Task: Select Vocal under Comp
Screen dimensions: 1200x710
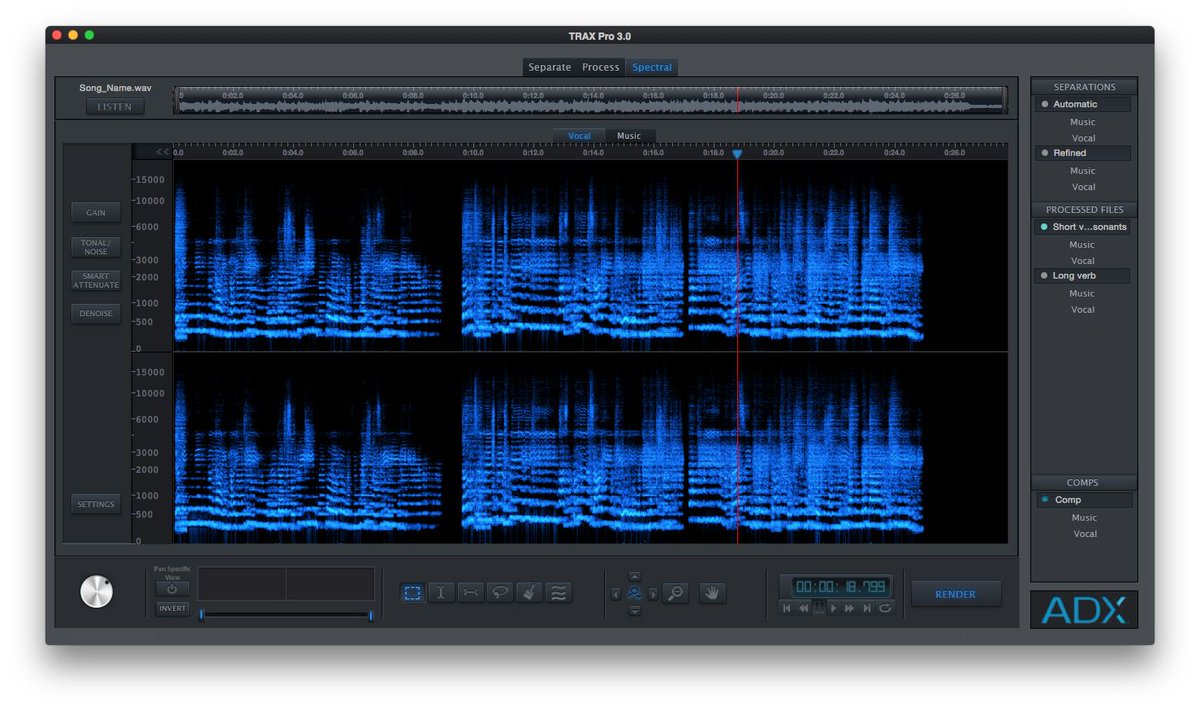Action: (1084, 534)
